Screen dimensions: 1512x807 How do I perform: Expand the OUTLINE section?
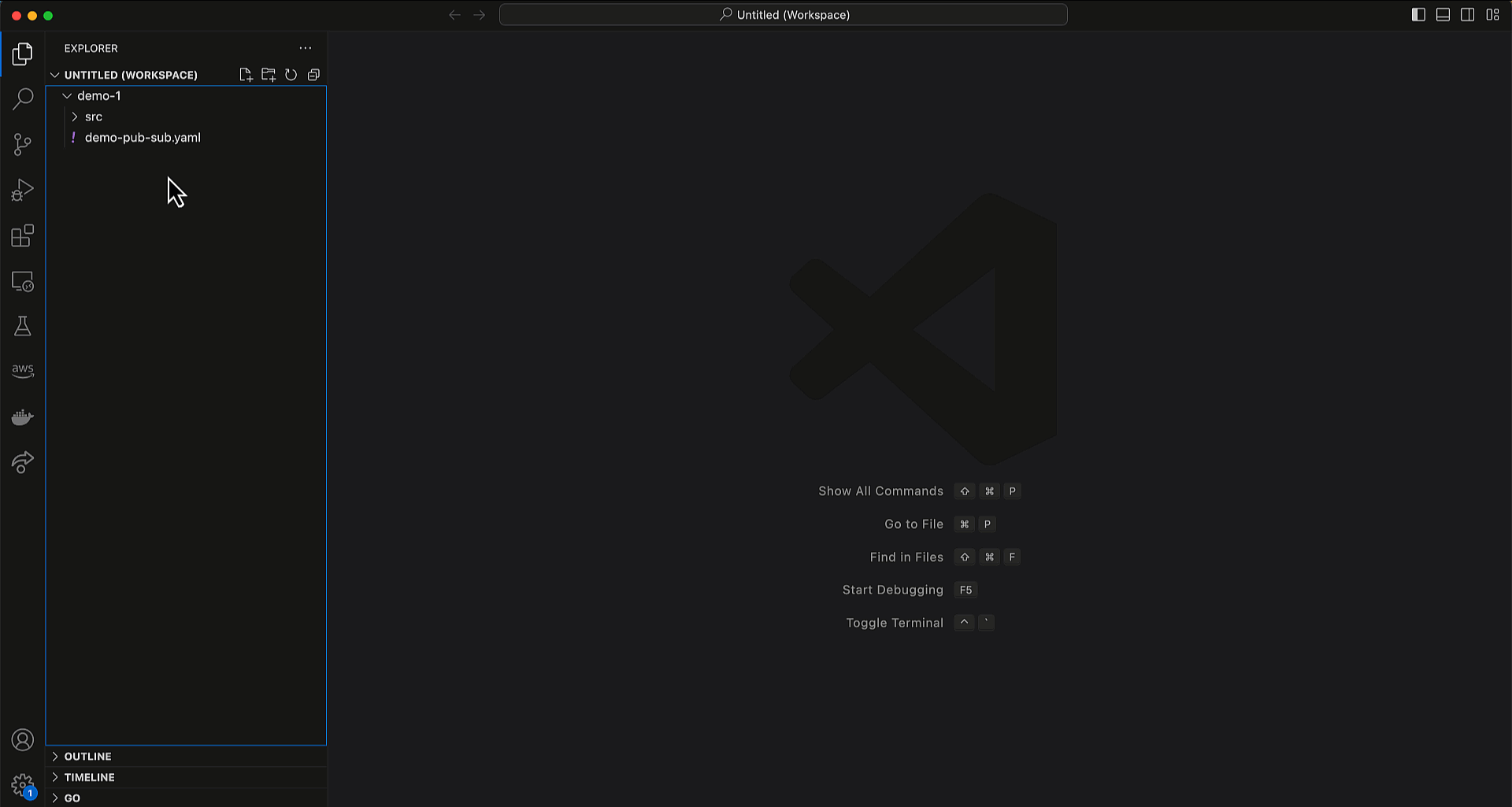(186, 757)
